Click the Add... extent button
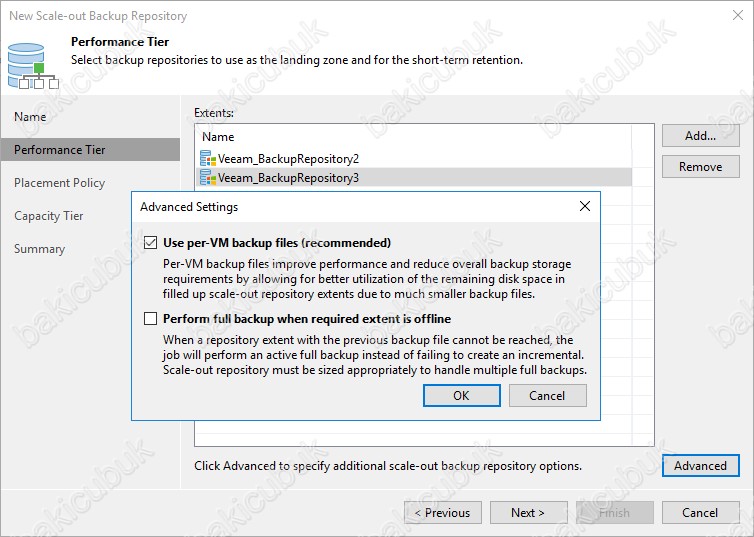Viewport: 754px width, 537px height. tap(701, 136)
